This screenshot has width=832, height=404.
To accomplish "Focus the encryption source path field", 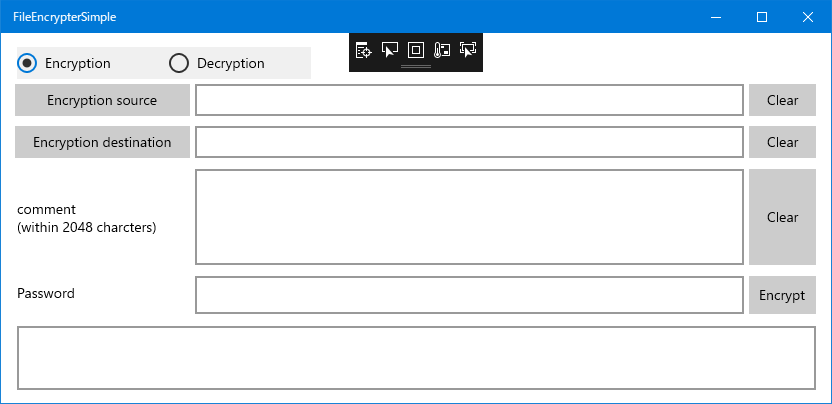I will (469, 100).
